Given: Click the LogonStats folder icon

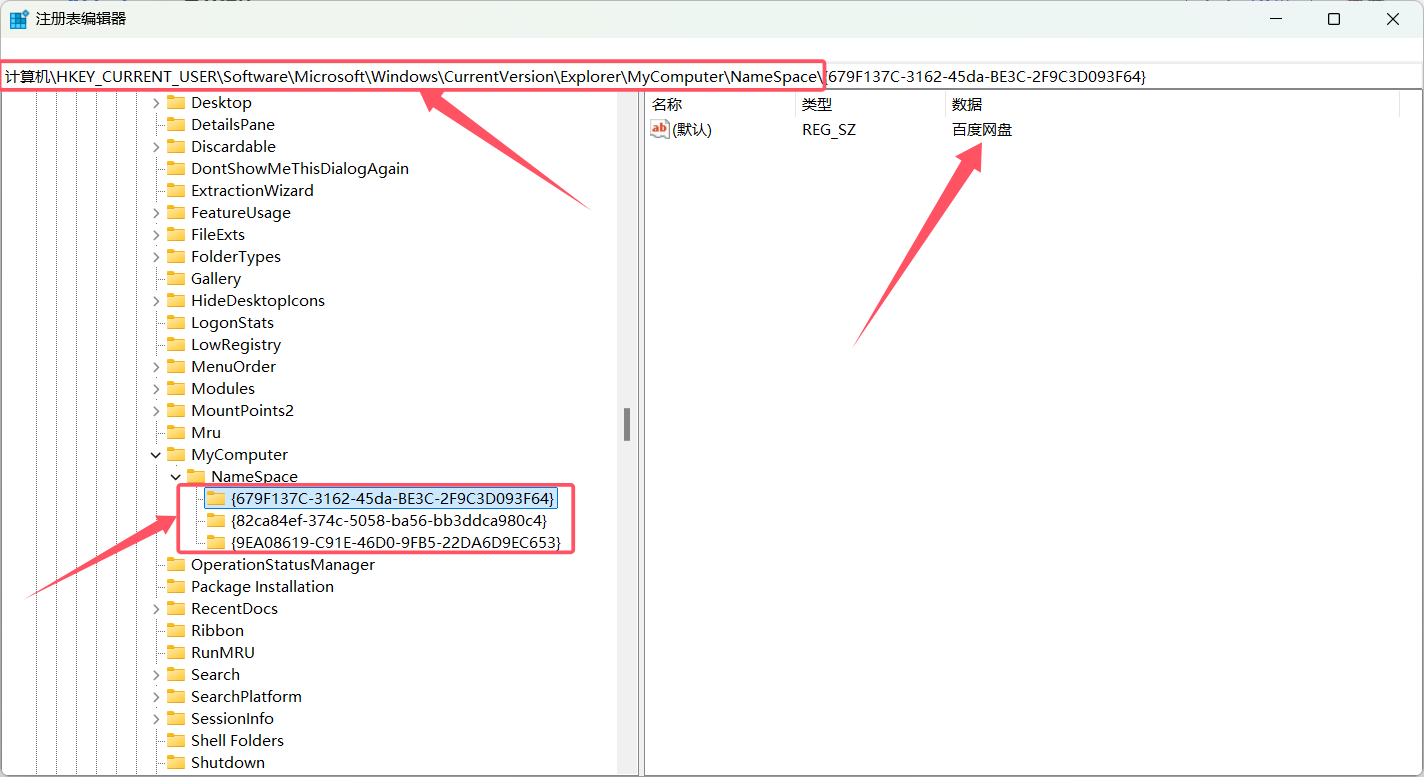Looking at the screenshot, I should coord(176,323).
